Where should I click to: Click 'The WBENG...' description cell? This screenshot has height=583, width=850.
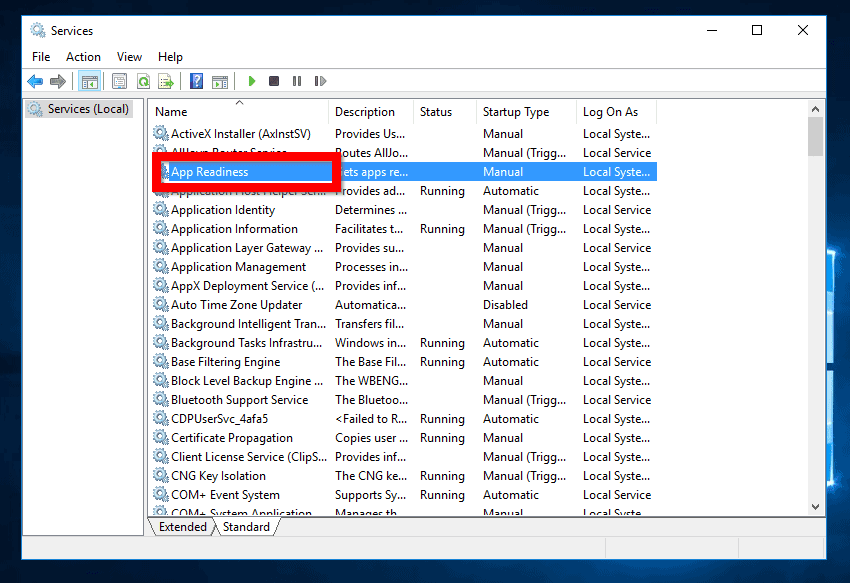[x=371, y=381]
